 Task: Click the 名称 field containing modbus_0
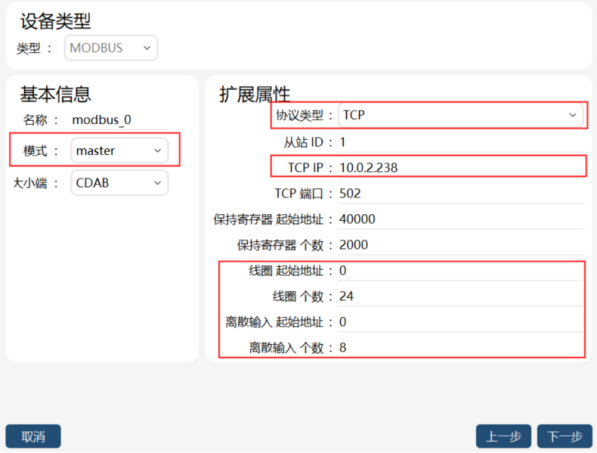tap(120, 120)
